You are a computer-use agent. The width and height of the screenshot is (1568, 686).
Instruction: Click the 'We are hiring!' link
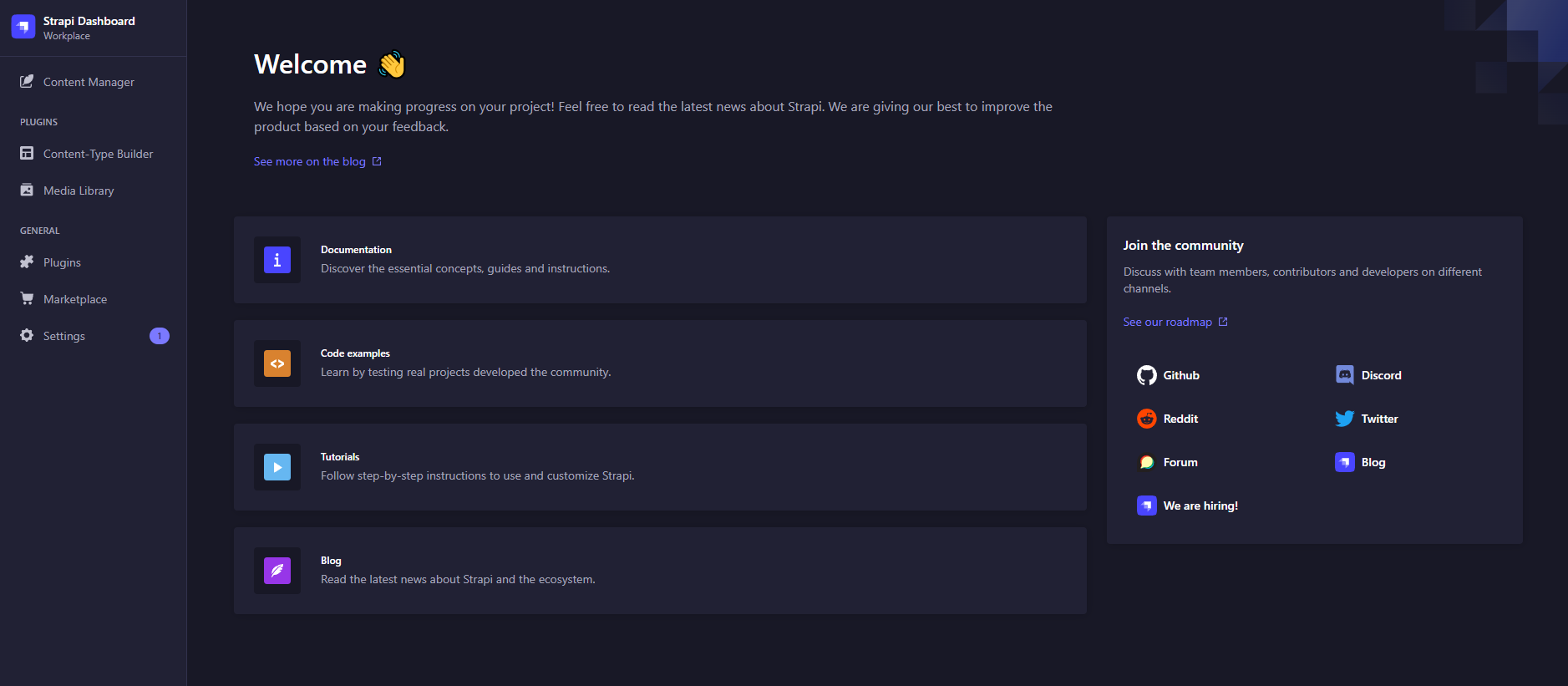click(x=1200, y=506)
